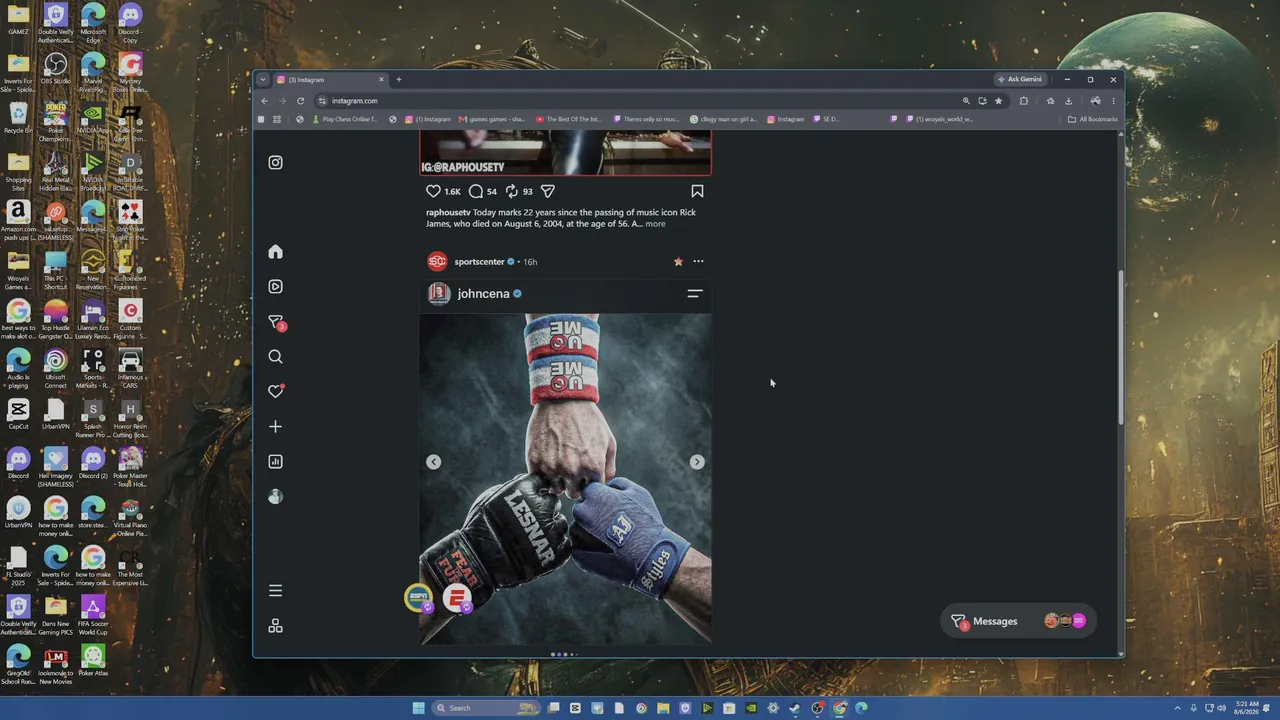This screenshot has width=1280, height=720.
Task: Create a new post with the plus icon
Action: coord(275,427)
